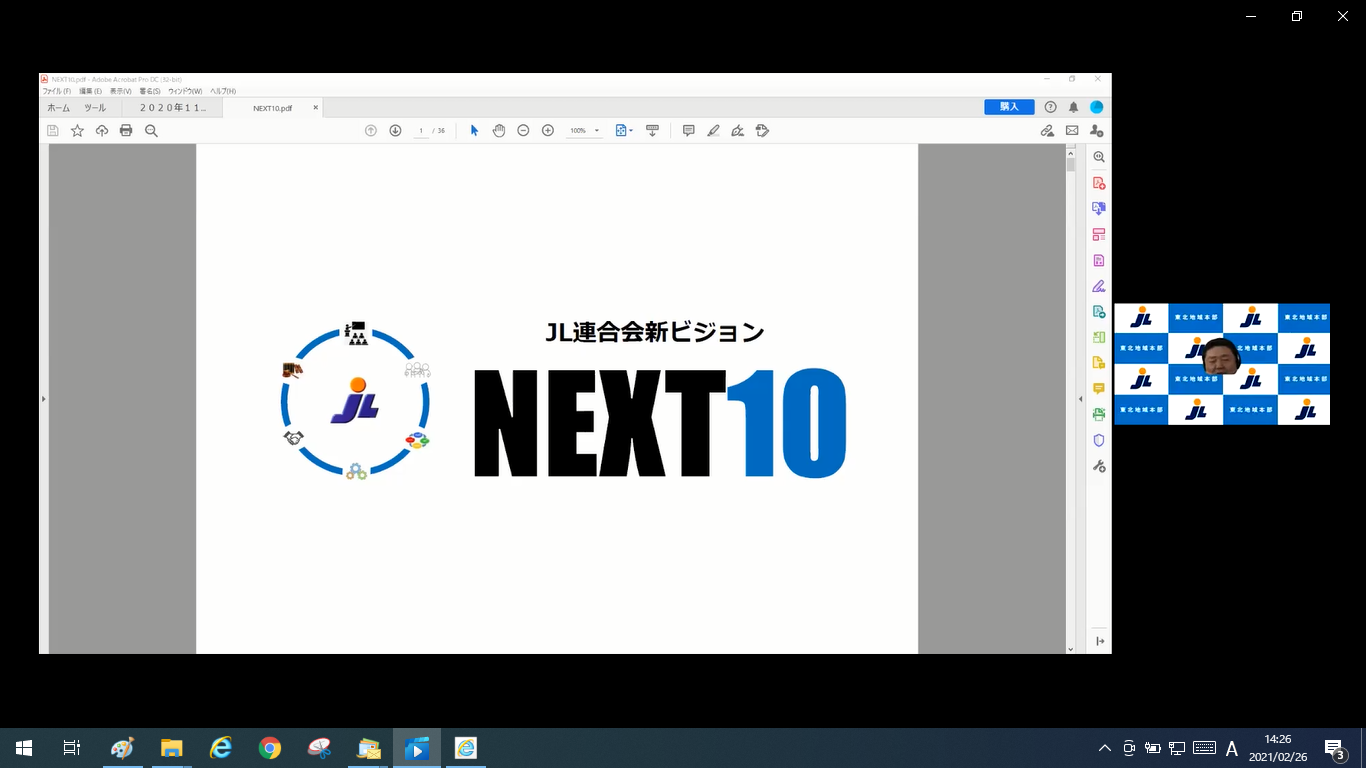Print the document with printer icon

(126, 131)
